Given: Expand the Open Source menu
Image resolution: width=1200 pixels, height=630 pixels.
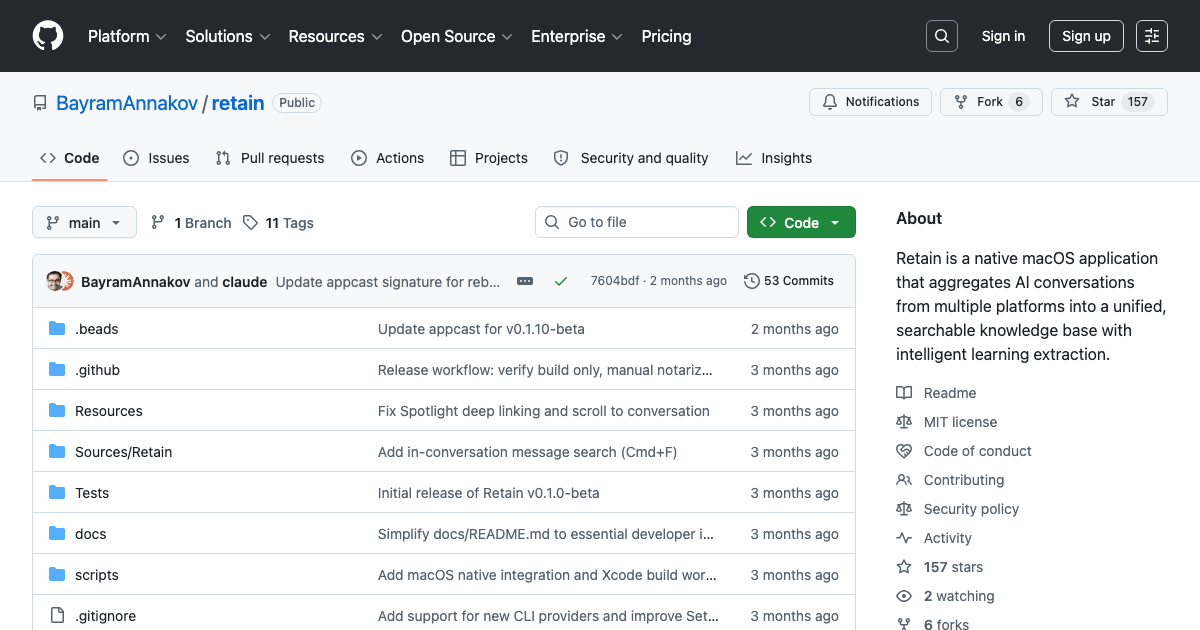Looking at the screenshot, I should pos(457,36).
